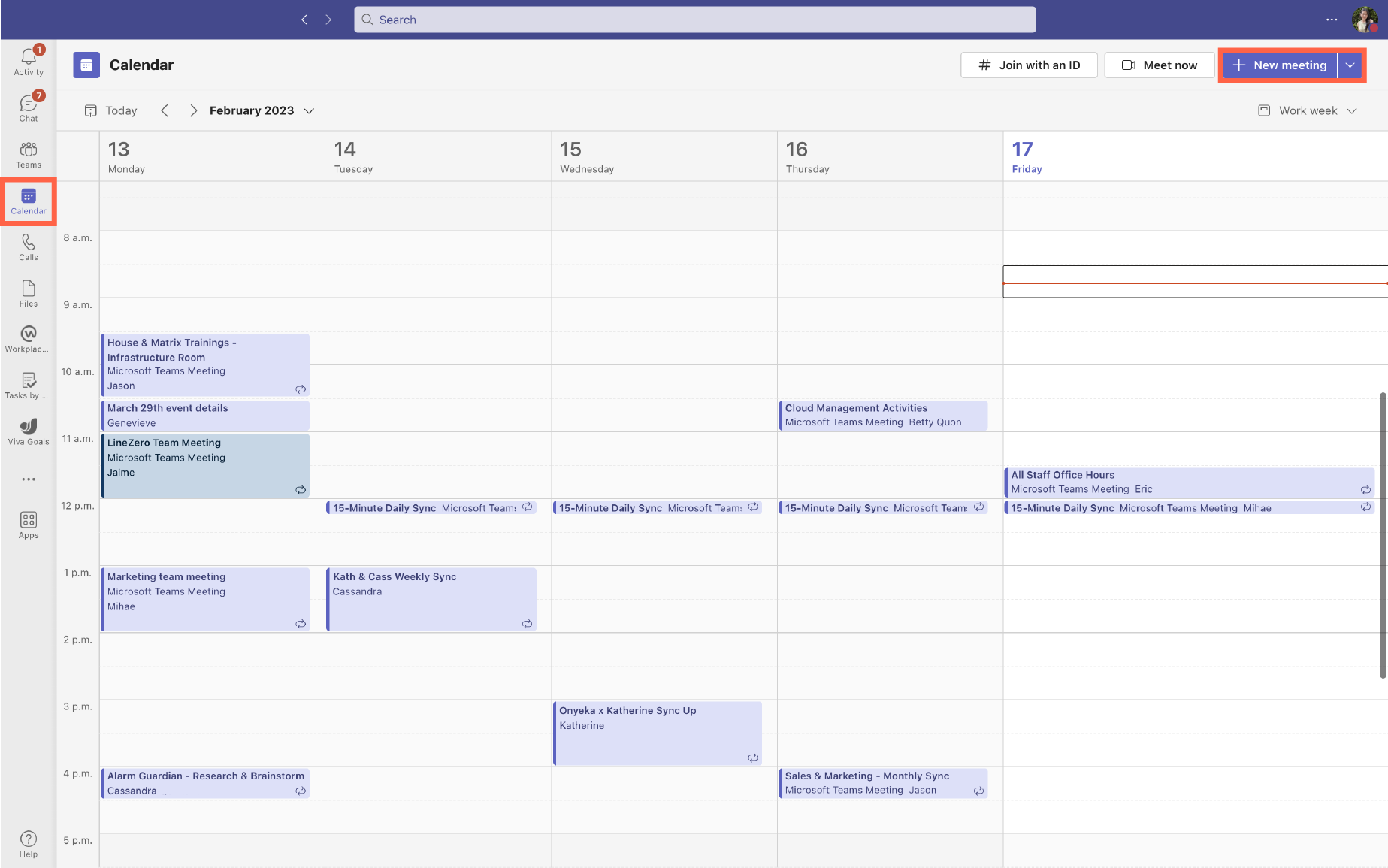Jump to Today in the calendar
The image size is (1388, 868).
tap(111, 111)
